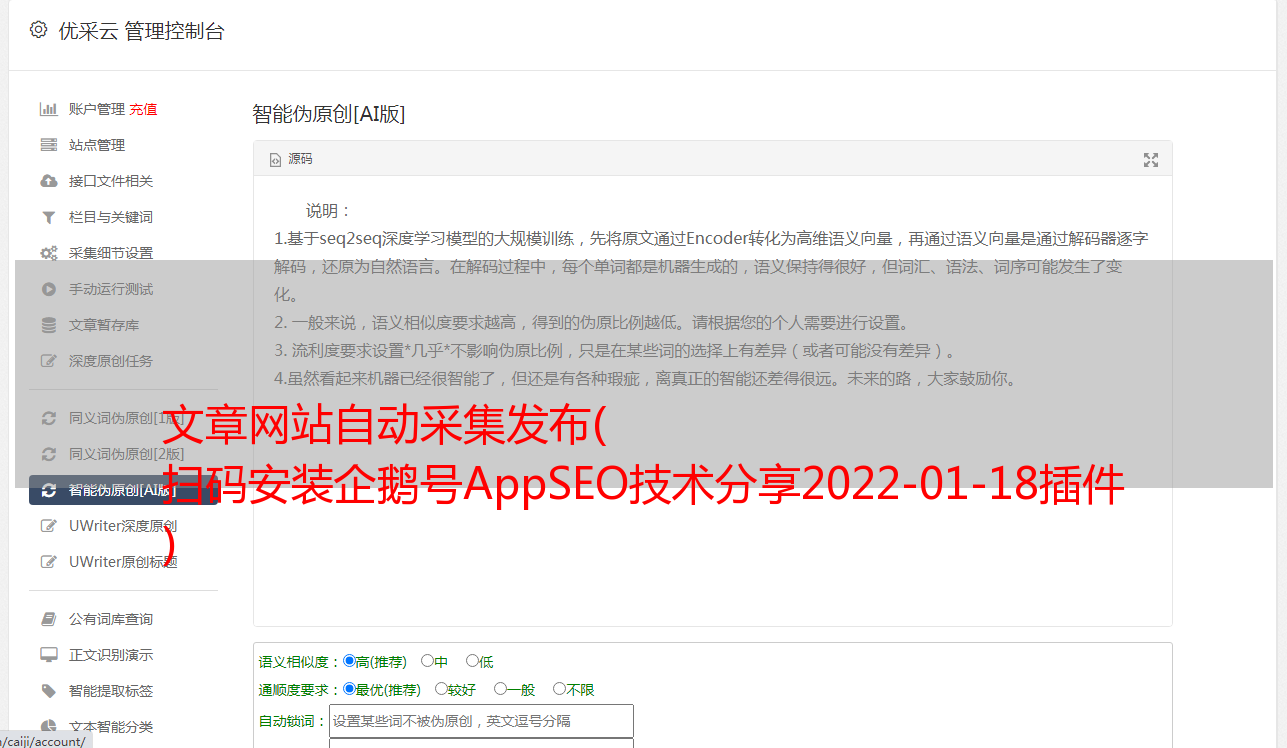1287x748 pixels.
Task: Click the 源码 toolbar label
Action: click(x=300, y=160)
